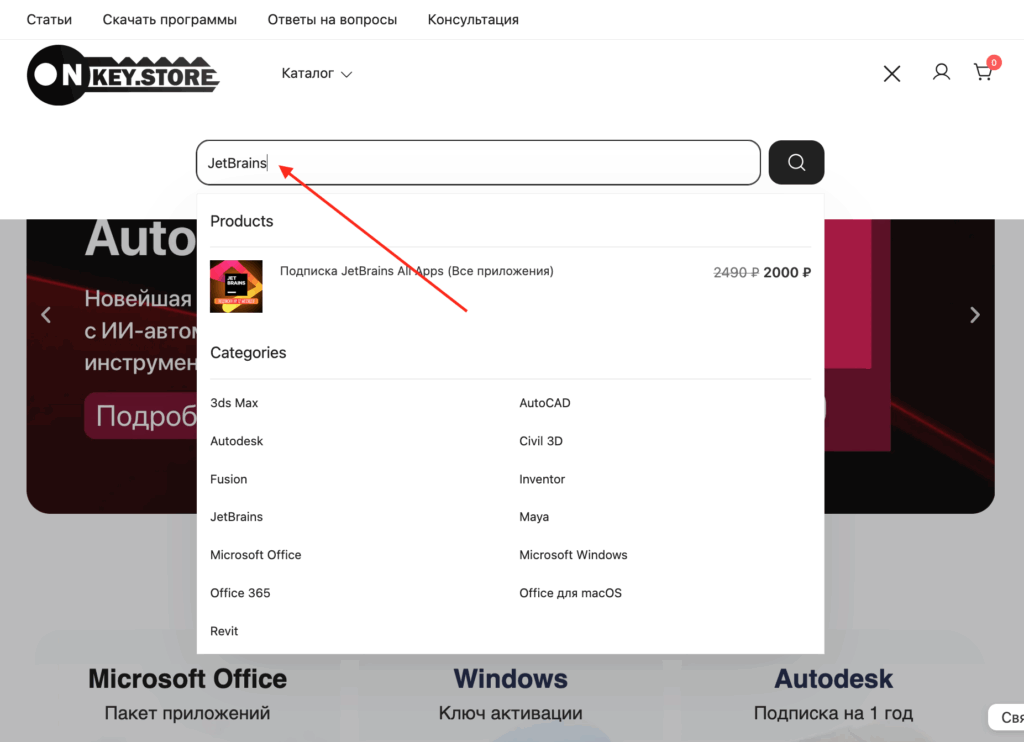Expand the Каталог dropdown
This screenshot has height=742, width=1024.
click(316, 74)
